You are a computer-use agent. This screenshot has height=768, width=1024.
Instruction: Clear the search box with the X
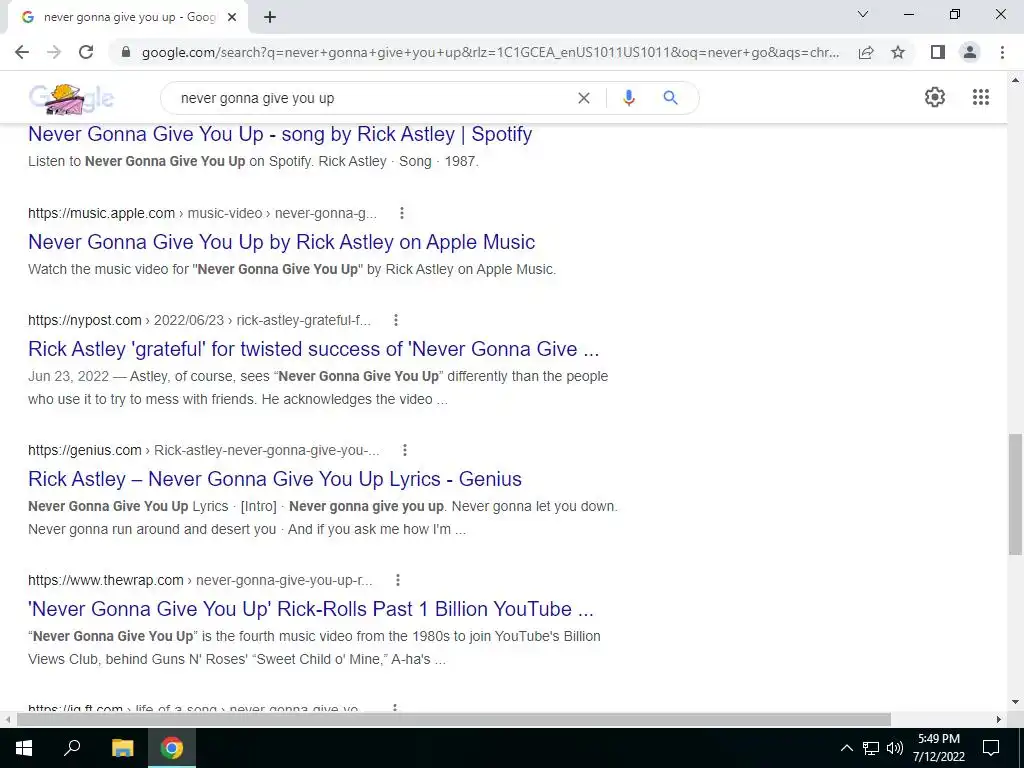tap(584, 98)
